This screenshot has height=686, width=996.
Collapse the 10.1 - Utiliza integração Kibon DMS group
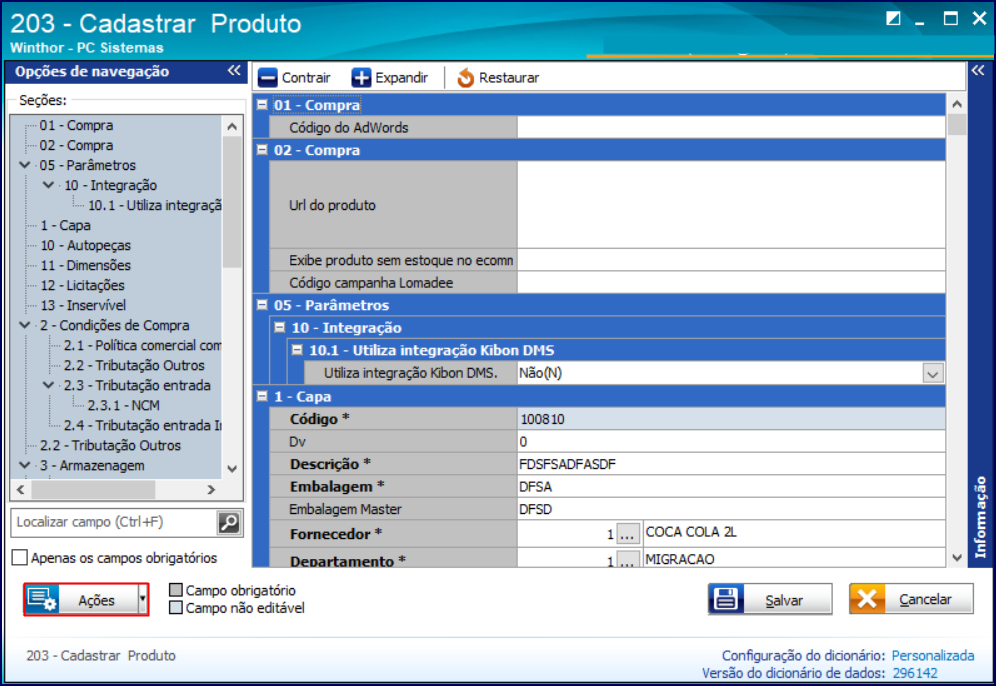tap(297, 350)
